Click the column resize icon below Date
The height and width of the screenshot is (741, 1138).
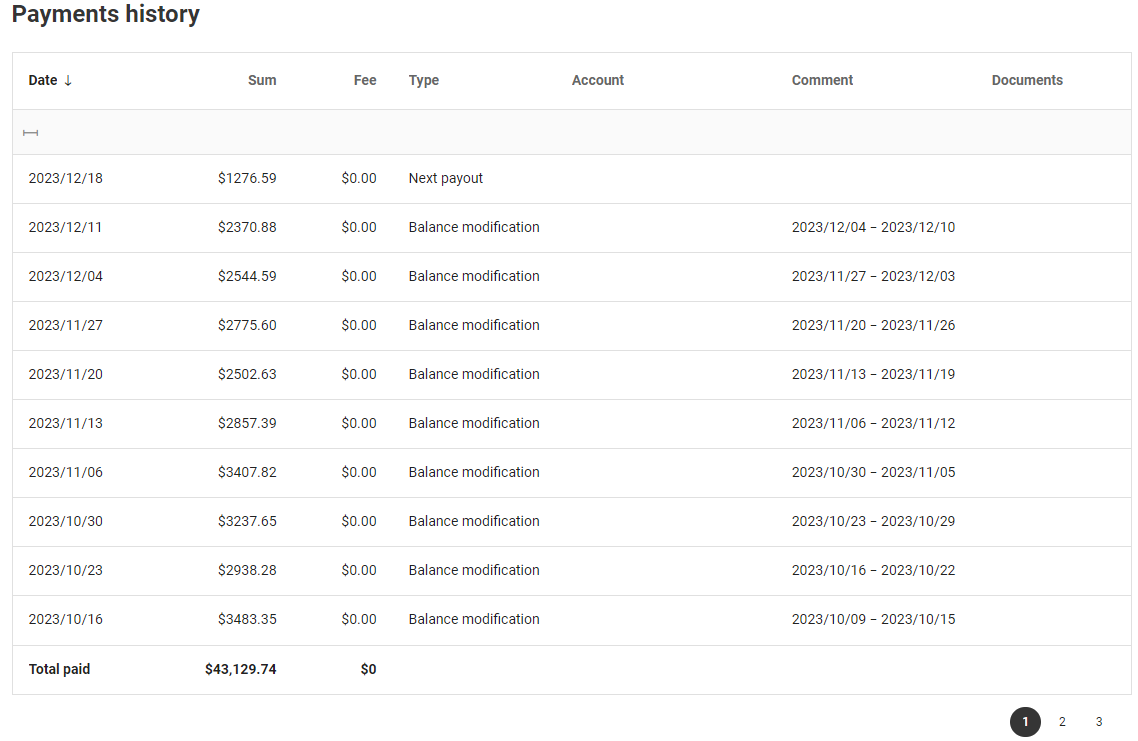[30, 133]
